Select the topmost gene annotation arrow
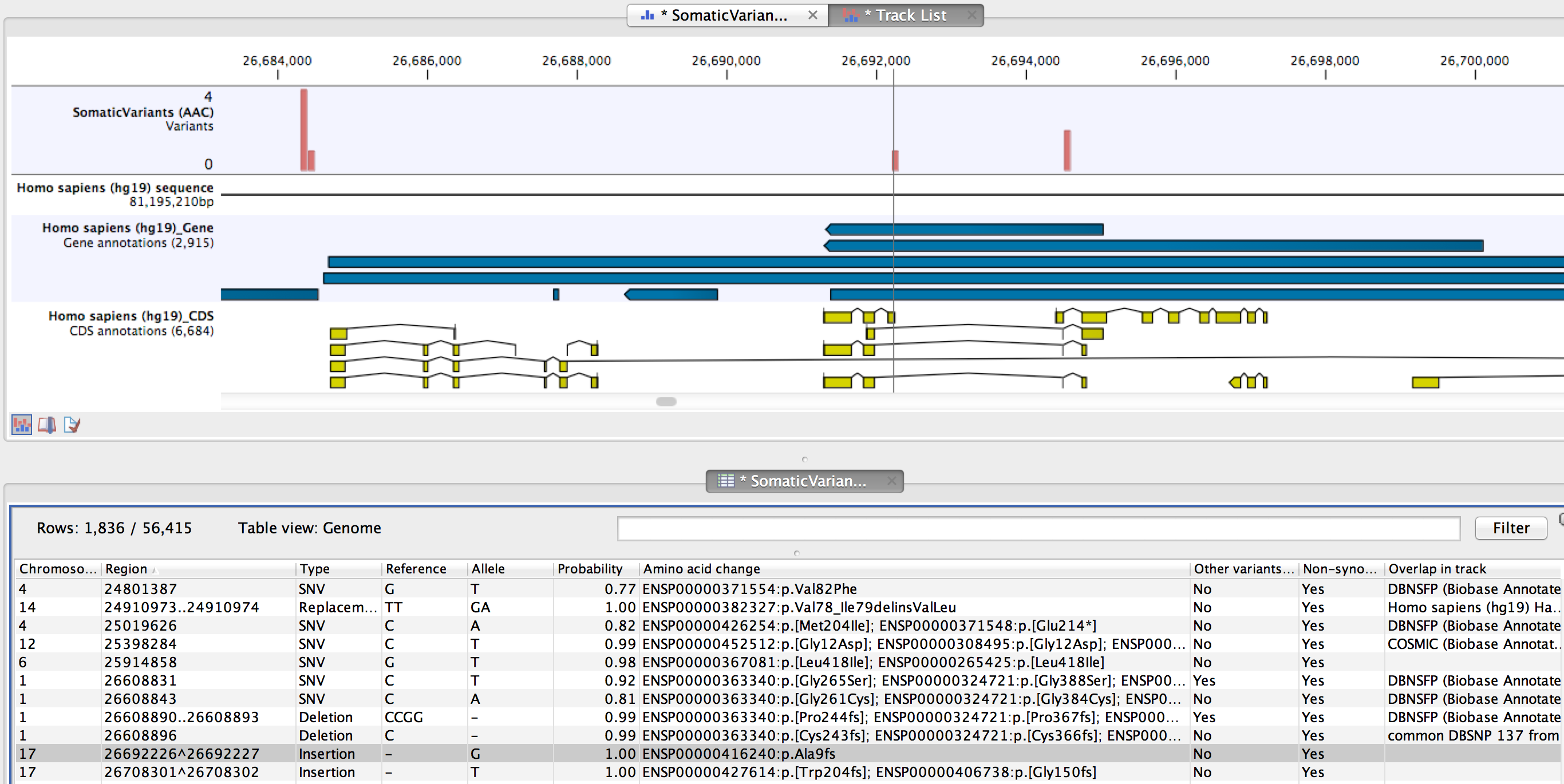This screenshot has height=784, width=1564. pos(964,229)
